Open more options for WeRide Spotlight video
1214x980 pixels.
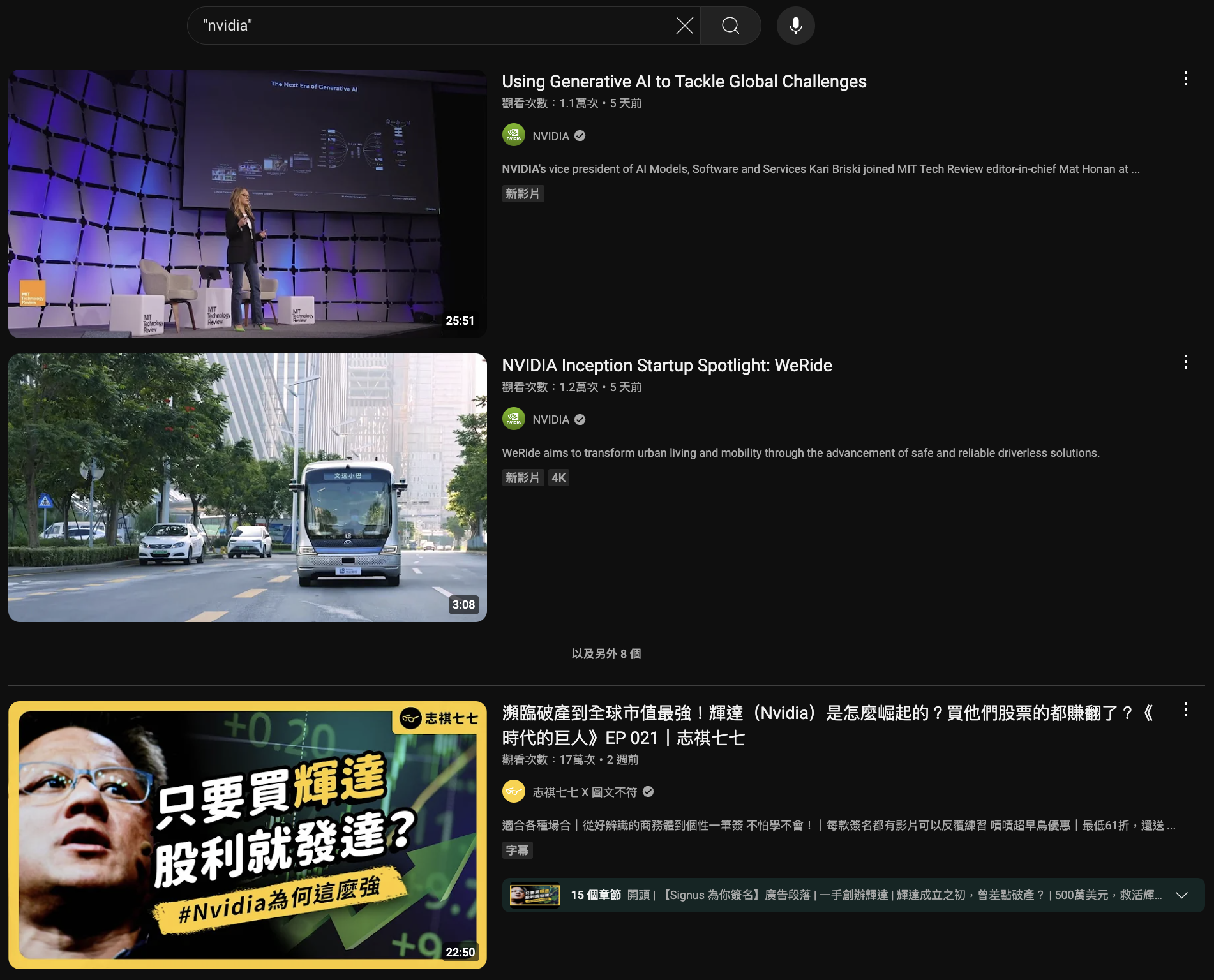pyautogui.click(x=1185, y=362)
